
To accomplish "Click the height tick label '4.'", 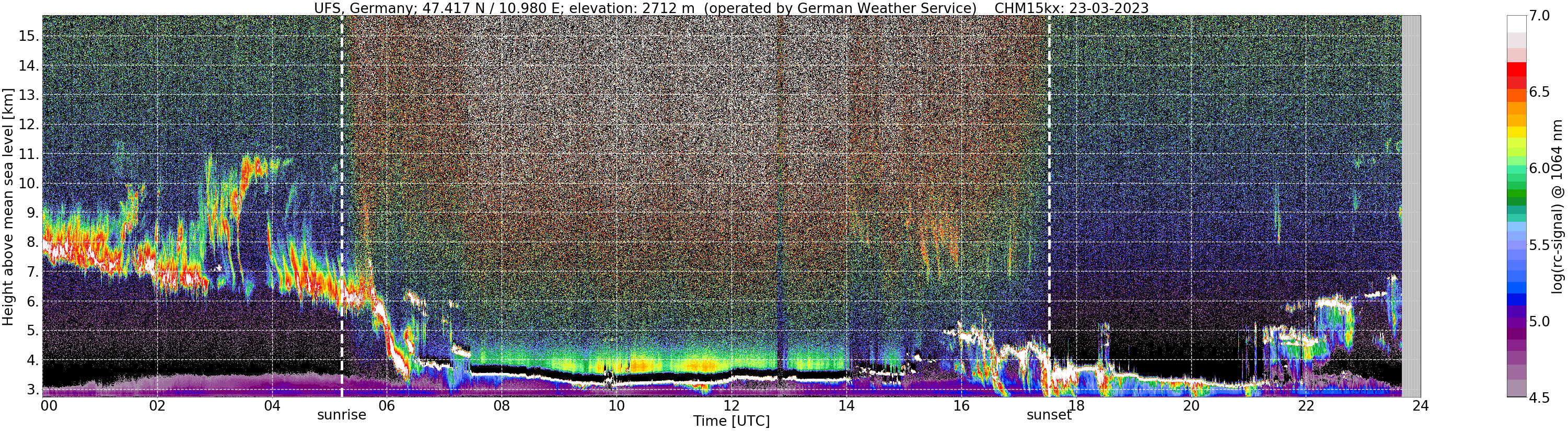I will 32,360.
